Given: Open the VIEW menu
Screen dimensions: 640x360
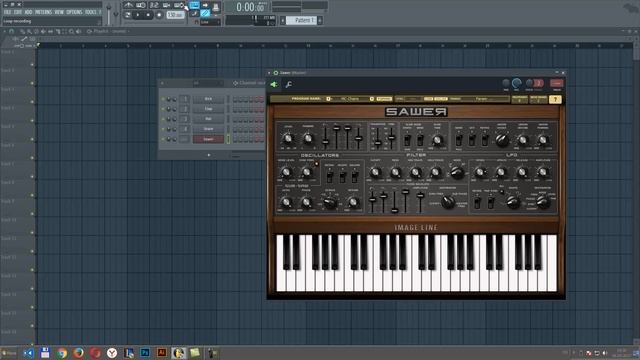Looking at the screenshot, I should 59,12.
